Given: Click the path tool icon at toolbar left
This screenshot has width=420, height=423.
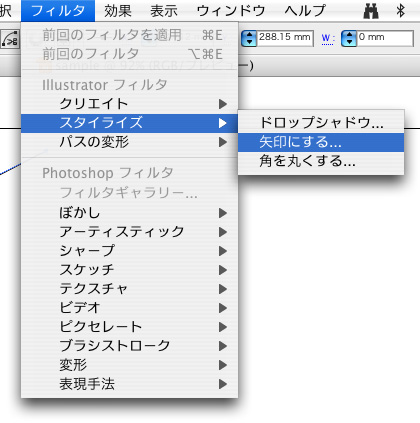Looking at the screenshot, I should coord(10,39).
